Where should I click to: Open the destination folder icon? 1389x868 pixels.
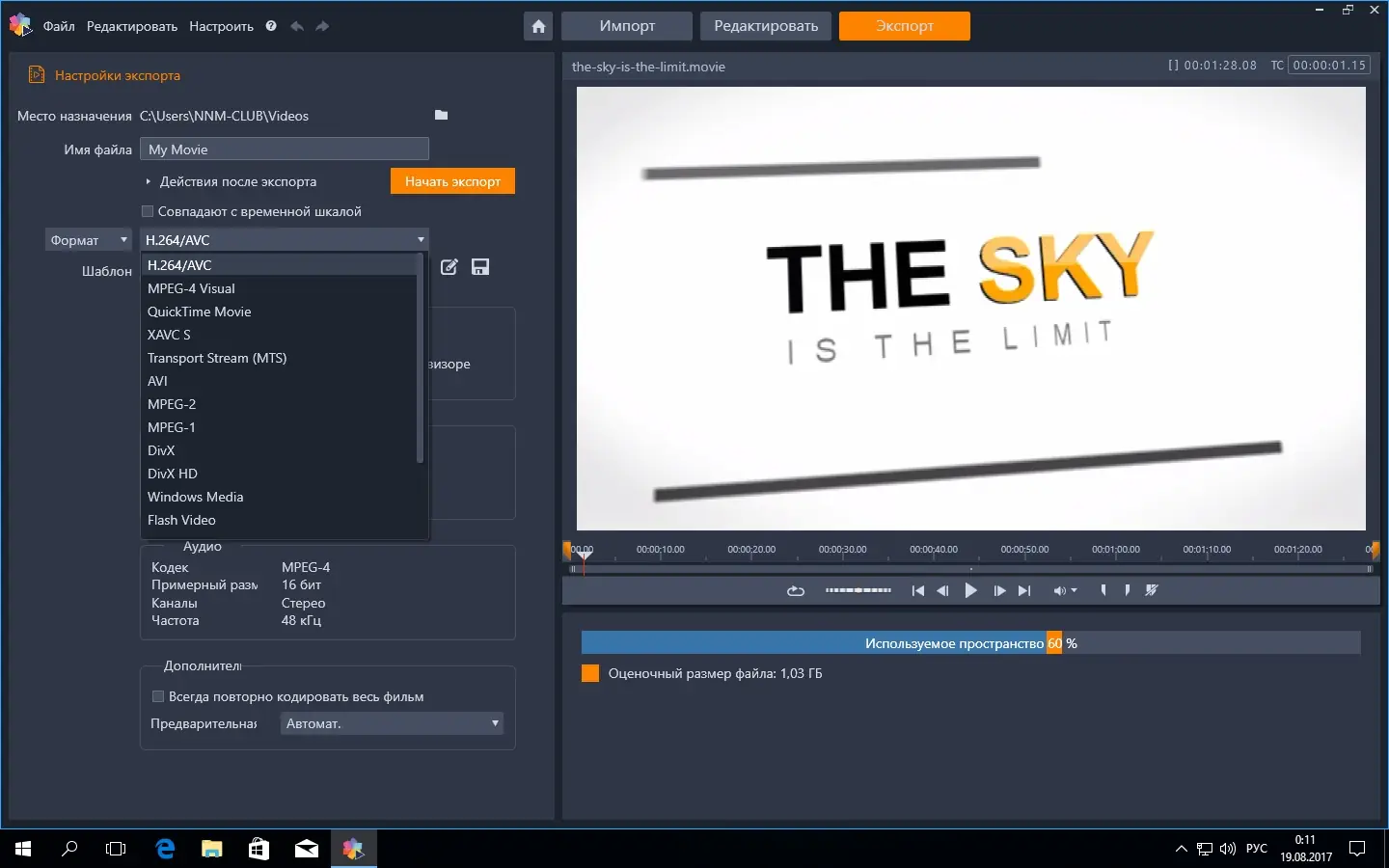click(x=441, y=114)
